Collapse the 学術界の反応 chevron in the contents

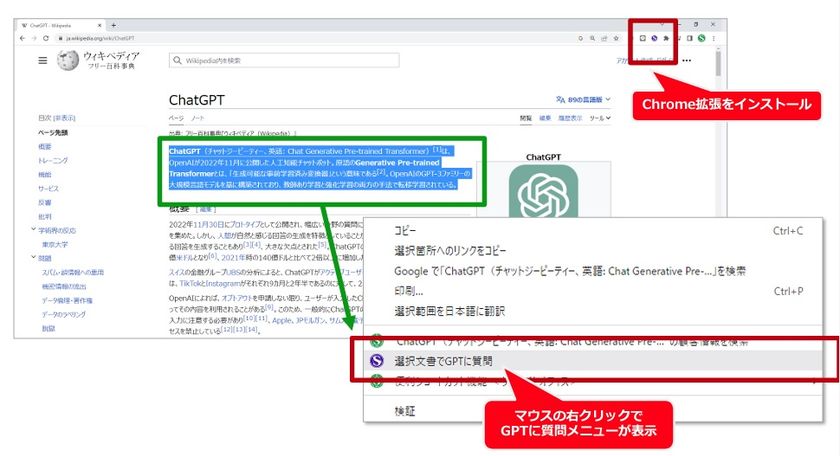(33, 229)
